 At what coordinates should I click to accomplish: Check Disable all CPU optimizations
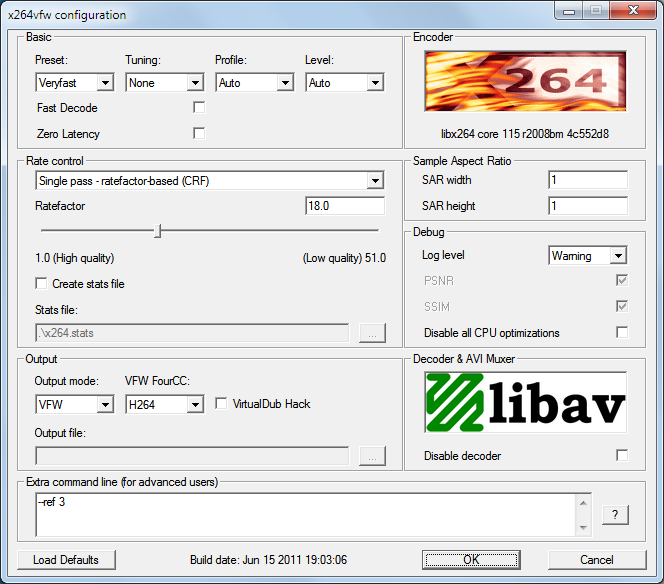tap(622, 332)
